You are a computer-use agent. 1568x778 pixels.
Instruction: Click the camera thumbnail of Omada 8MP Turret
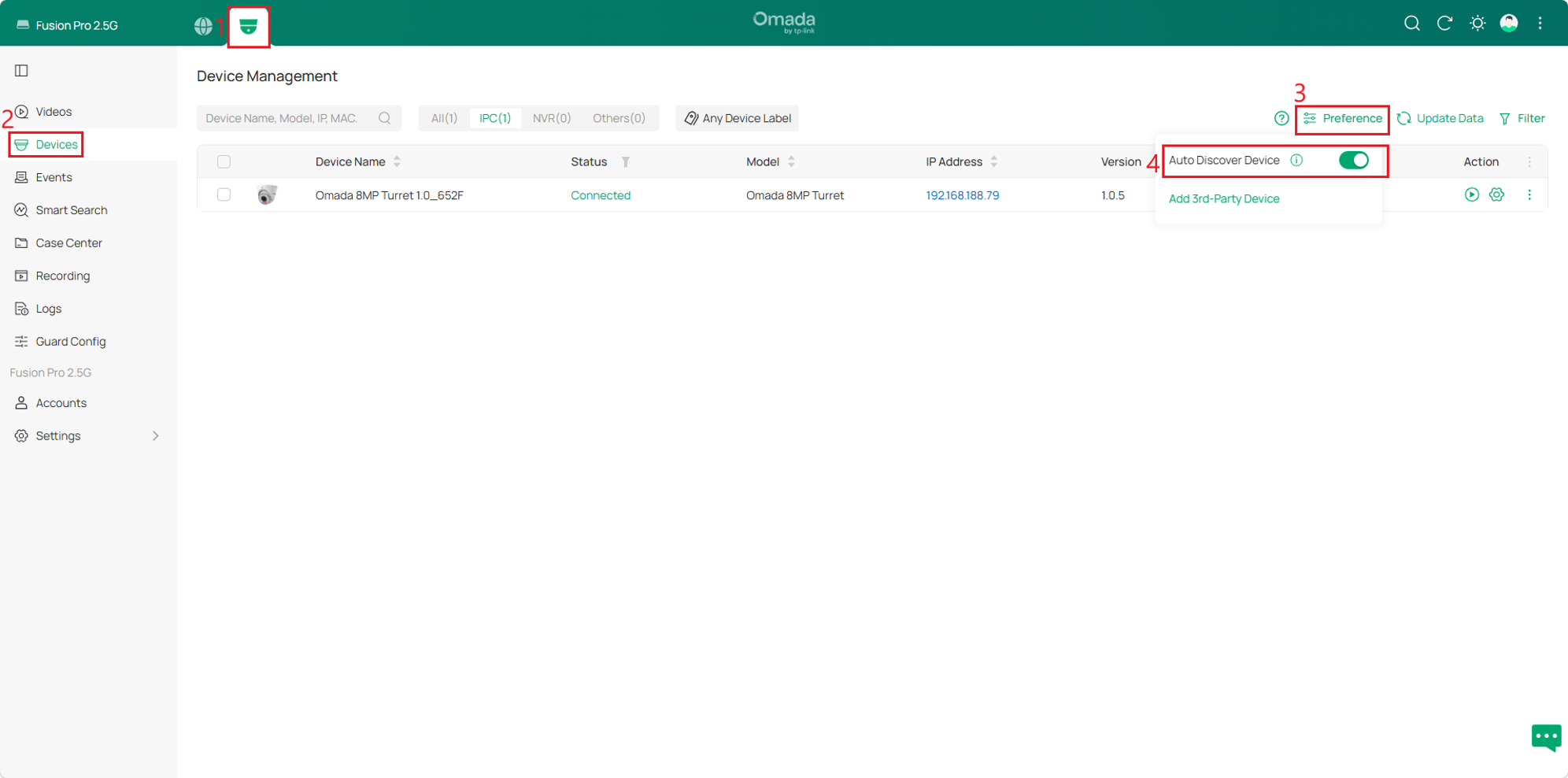point(267,194)
